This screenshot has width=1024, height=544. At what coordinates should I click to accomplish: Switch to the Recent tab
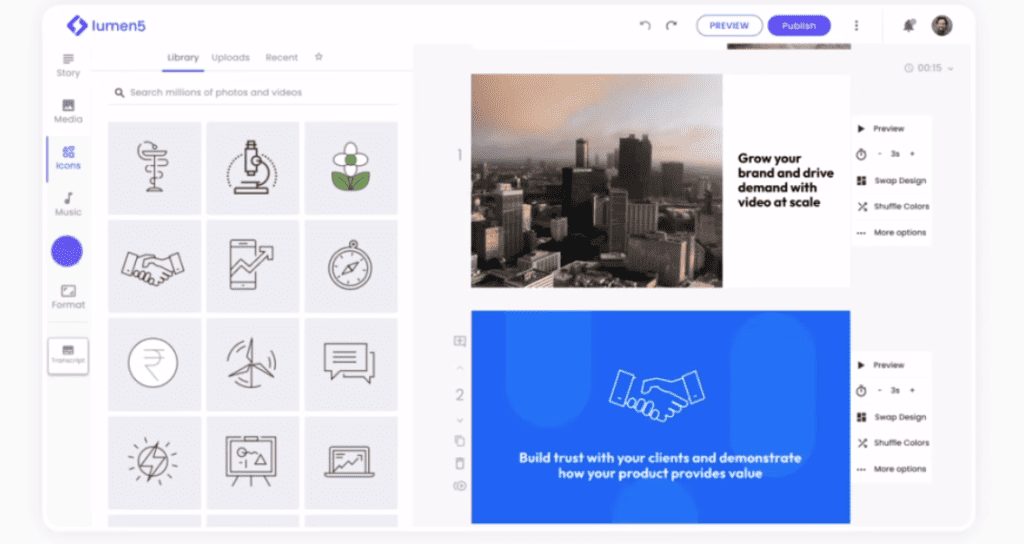(x=281, y=58)
